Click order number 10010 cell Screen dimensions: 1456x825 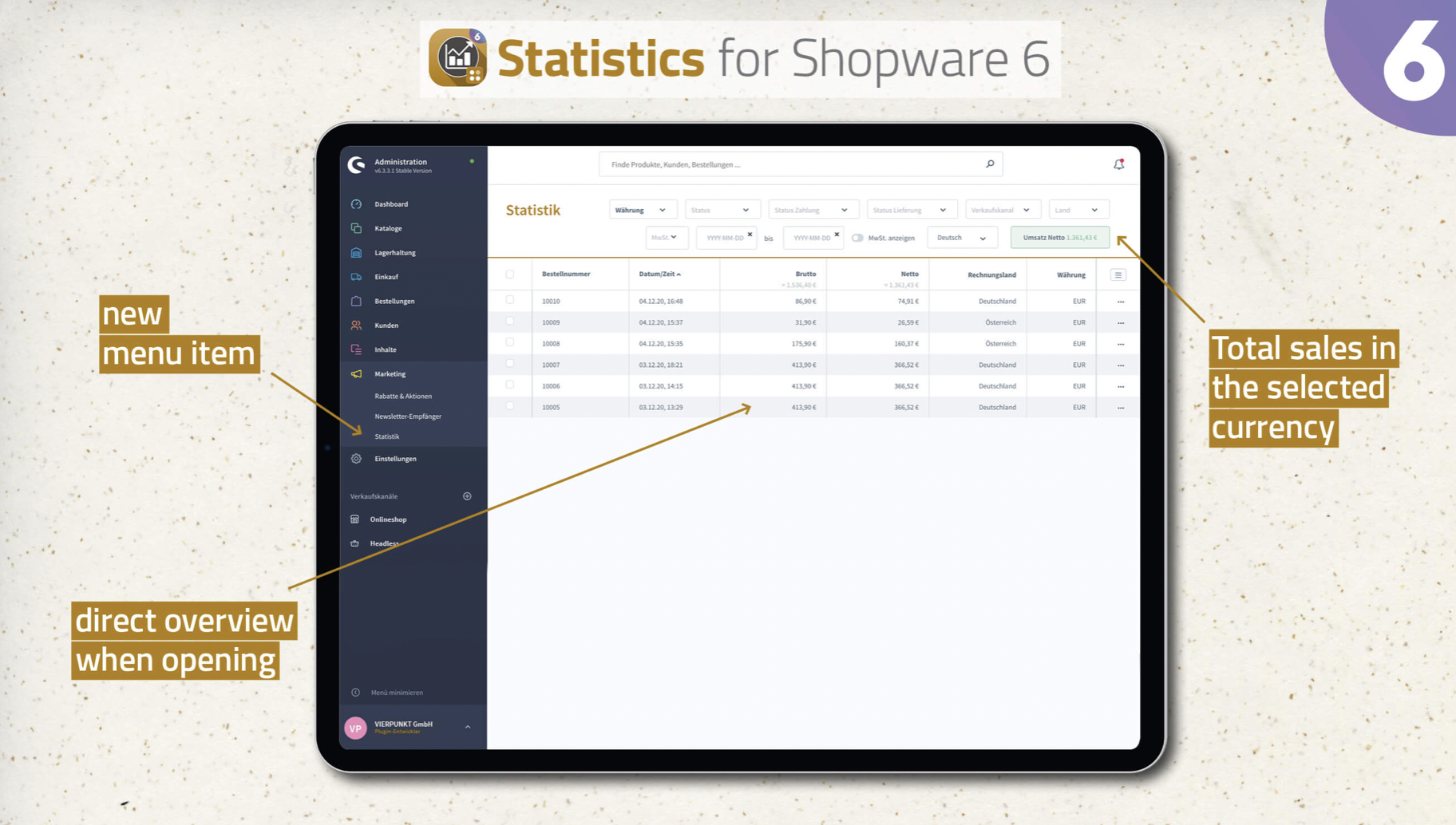(x=551, y=302)
